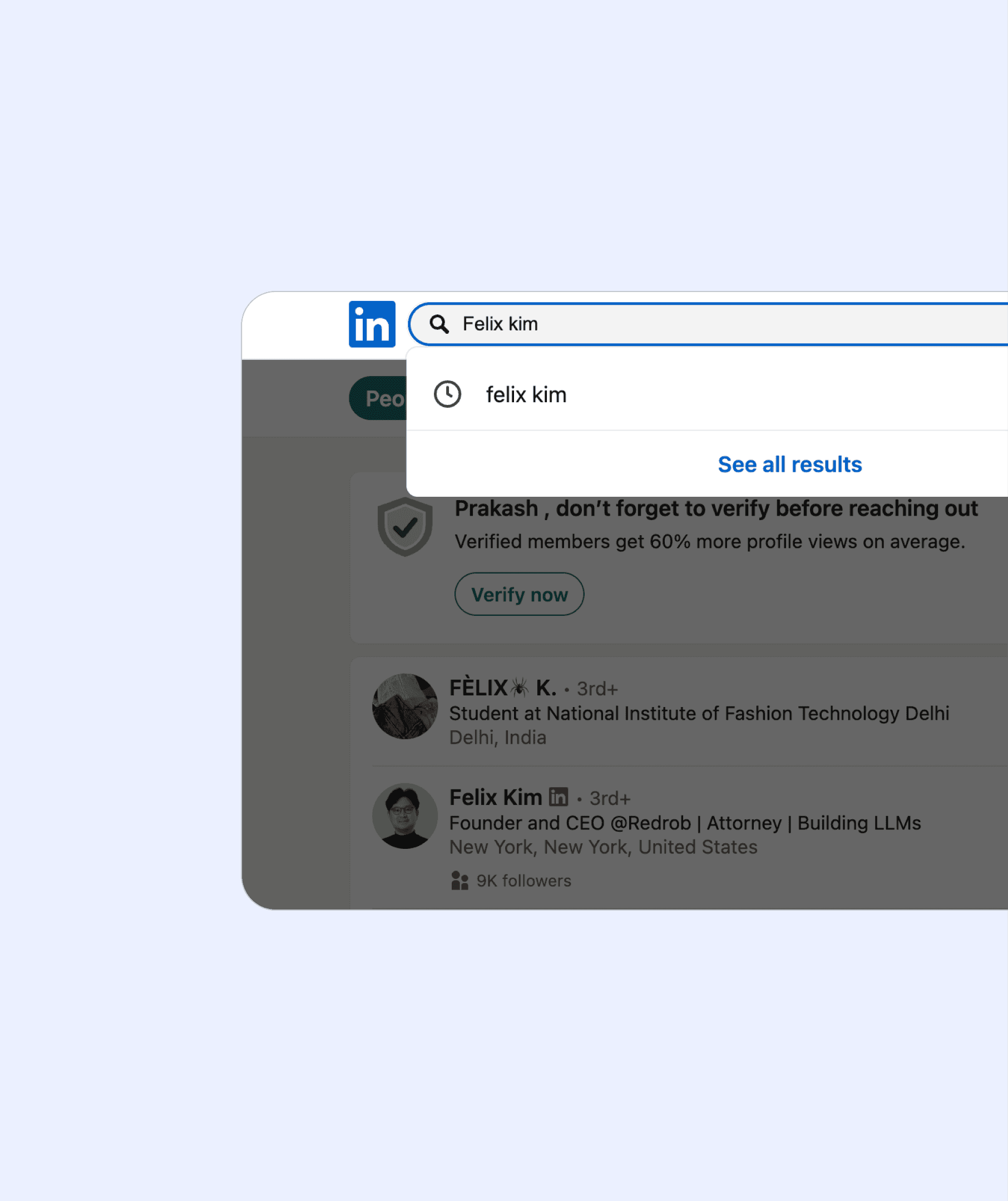The image size is (1008, 1201).
Task: Click New York, New York, United States text
Action: point(603,847)
